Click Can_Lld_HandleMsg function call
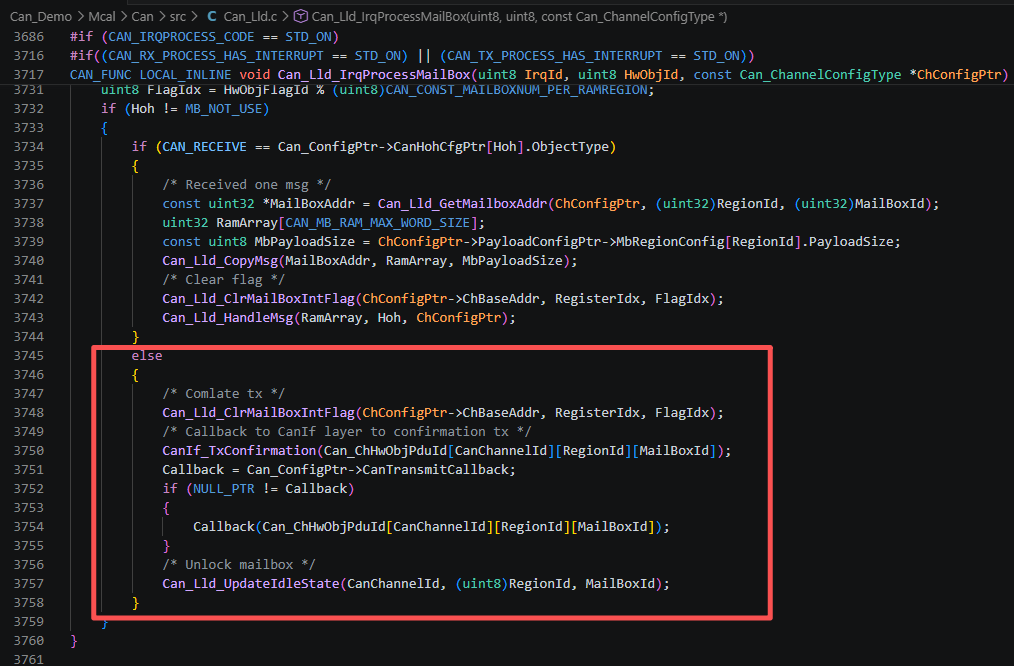 228,317
